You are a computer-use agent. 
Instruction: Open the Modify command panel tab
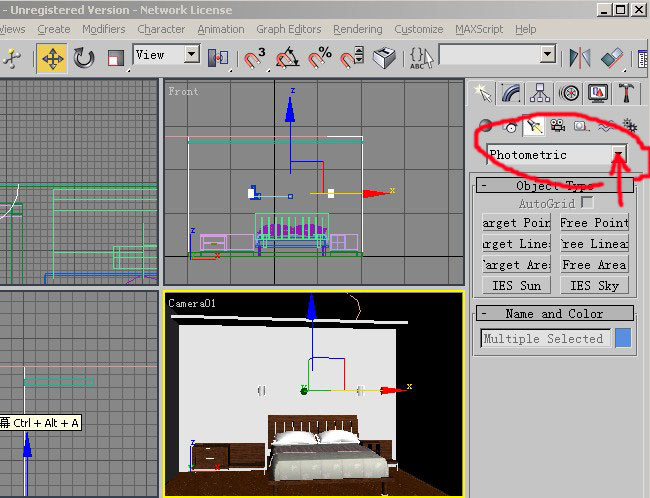512,94
